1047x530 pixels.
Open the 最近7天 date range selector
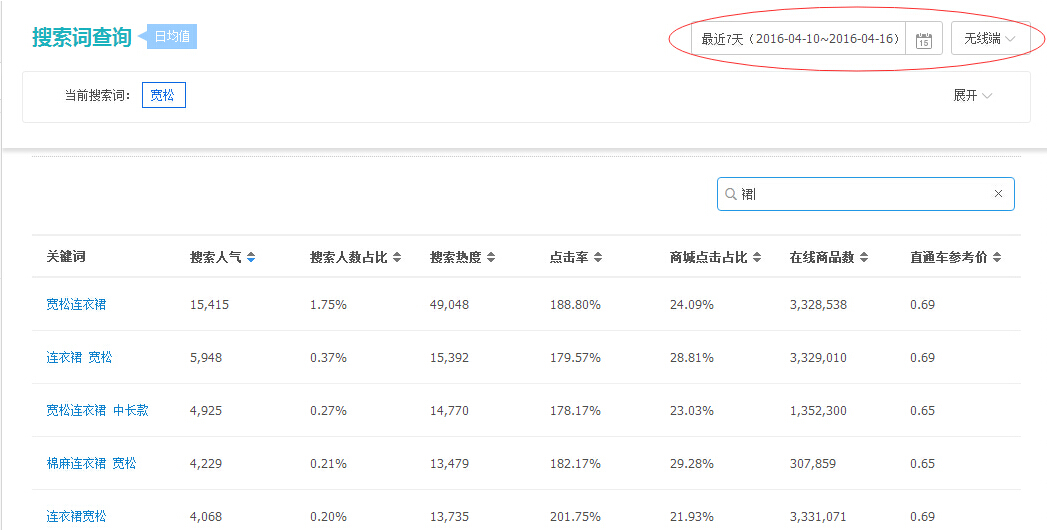[x=799, y=39]
